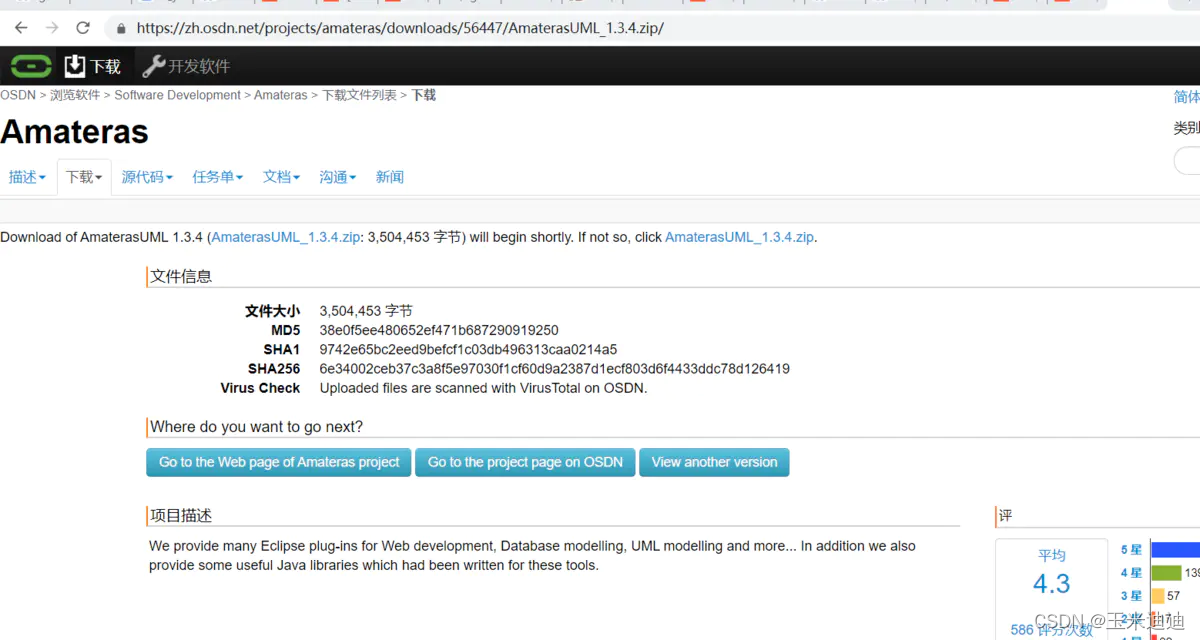Focus the browser address bar URL
Viewport: 1200px width, 640px height.
[x=400, y=28]
